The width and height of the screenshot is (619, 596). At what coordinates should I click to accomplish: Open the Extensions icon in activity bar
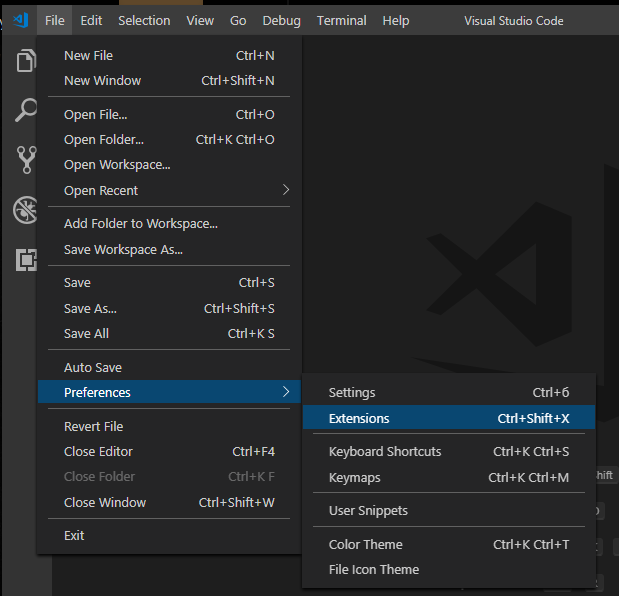(26, 259)
